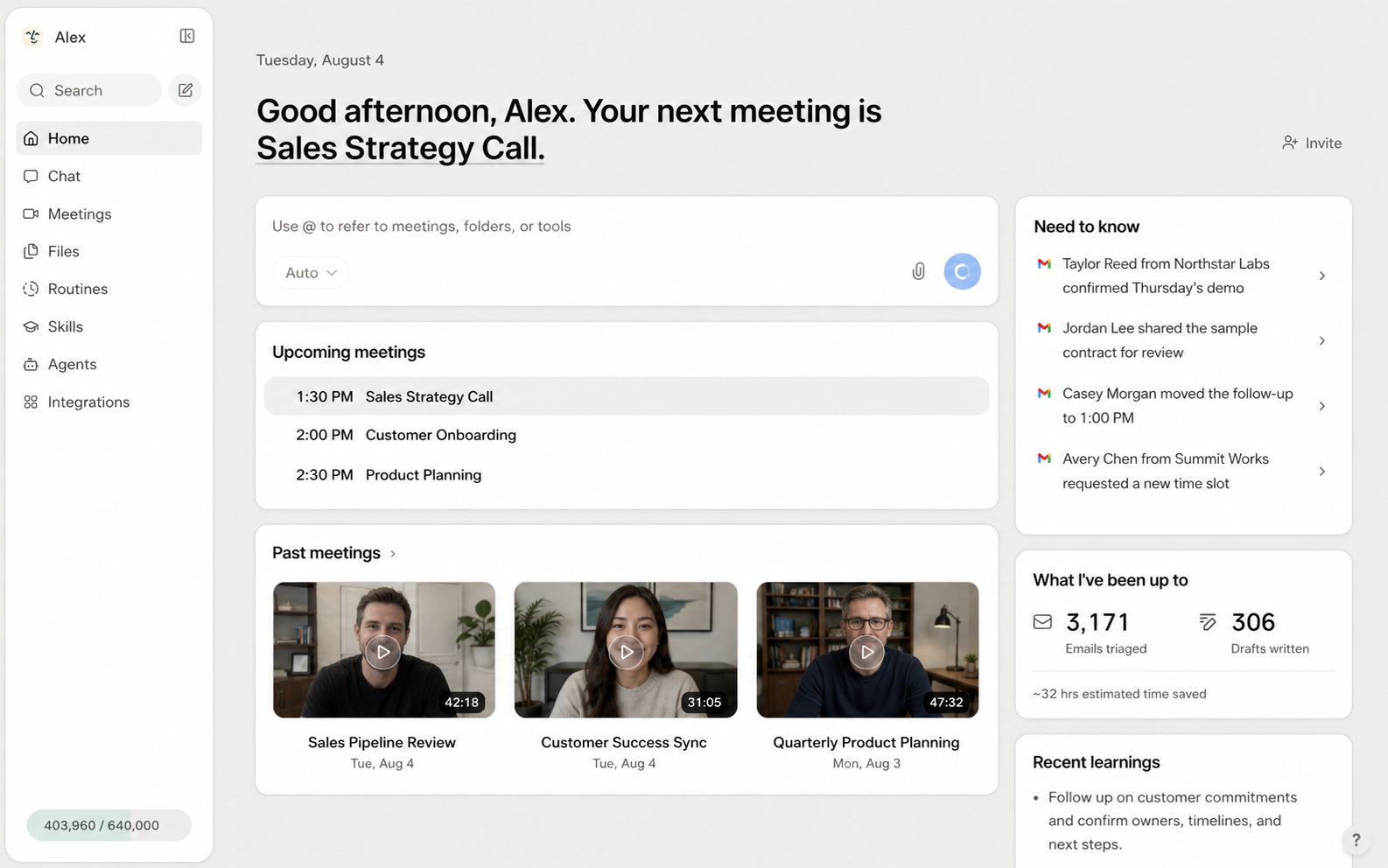
Task: Open Agents in the sidebar
Action: click(109, 364)
